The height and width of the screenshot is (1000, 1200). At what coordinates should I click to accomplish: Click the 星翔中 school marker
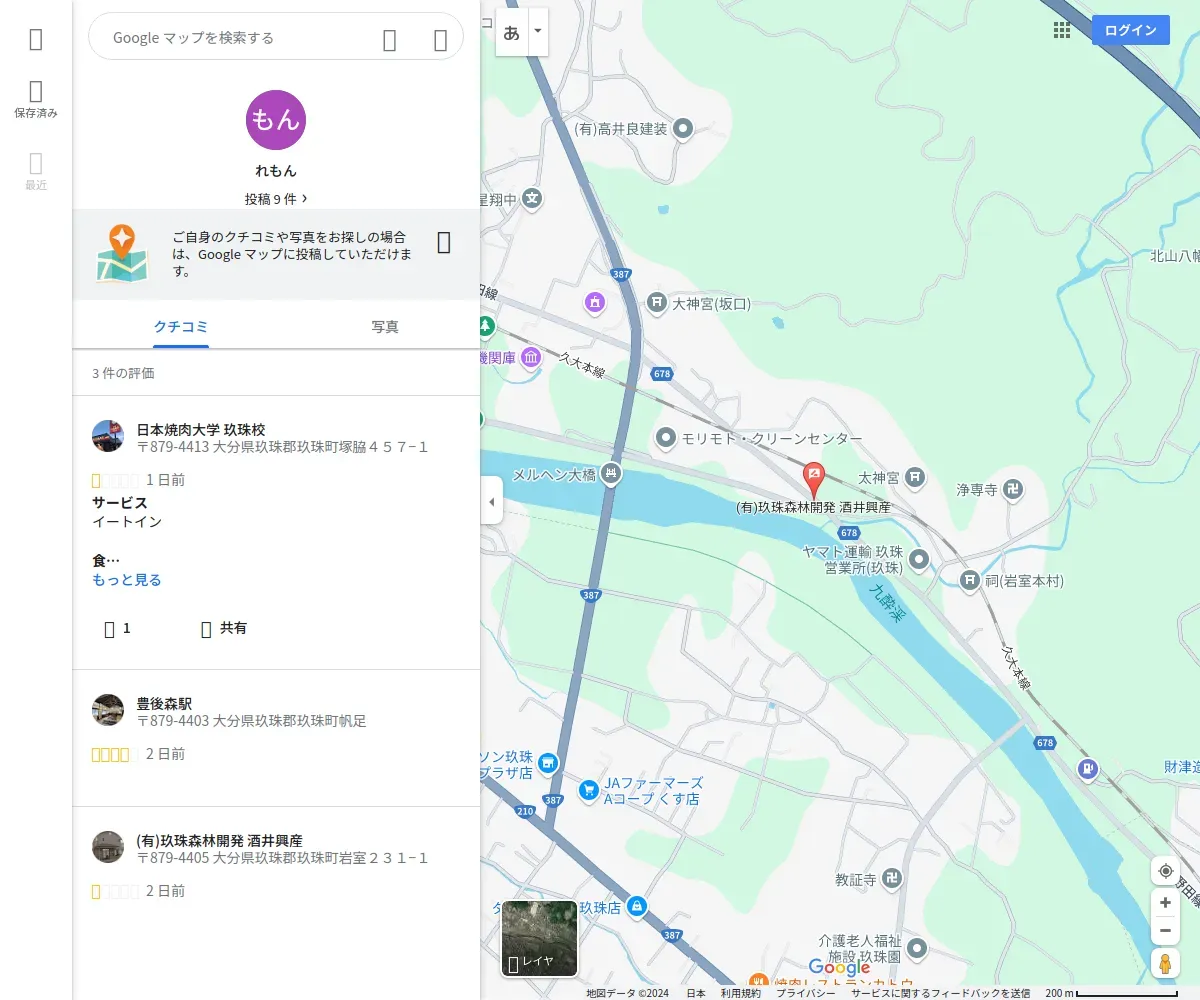[x=533, y=199]
